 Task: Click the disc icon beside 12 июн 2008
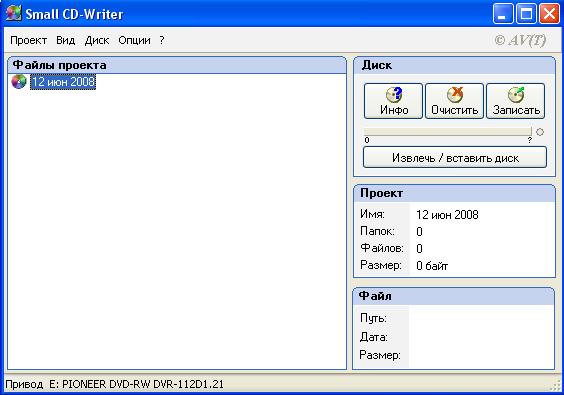(19, 82)
